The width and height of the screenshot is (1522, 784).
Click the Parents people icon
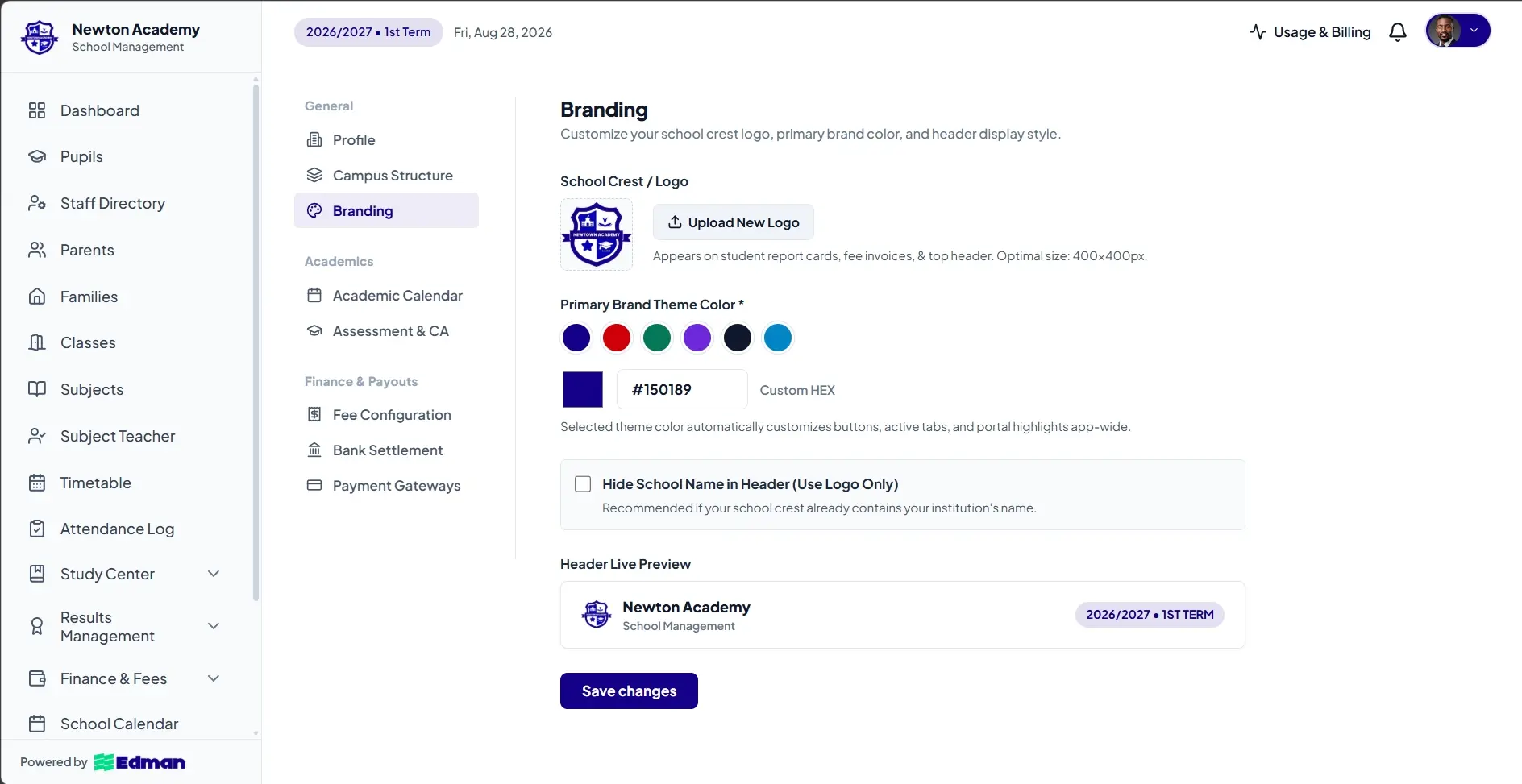pyautogui.click(x=37, y=250)
